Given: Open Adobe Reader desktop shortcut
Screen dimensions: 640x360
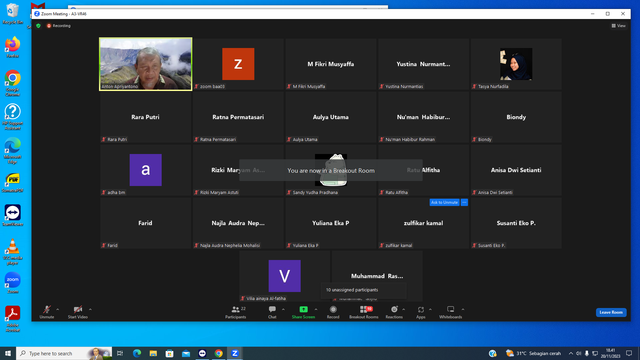Looking at the screenshot, I should click(x=12, y=319).
